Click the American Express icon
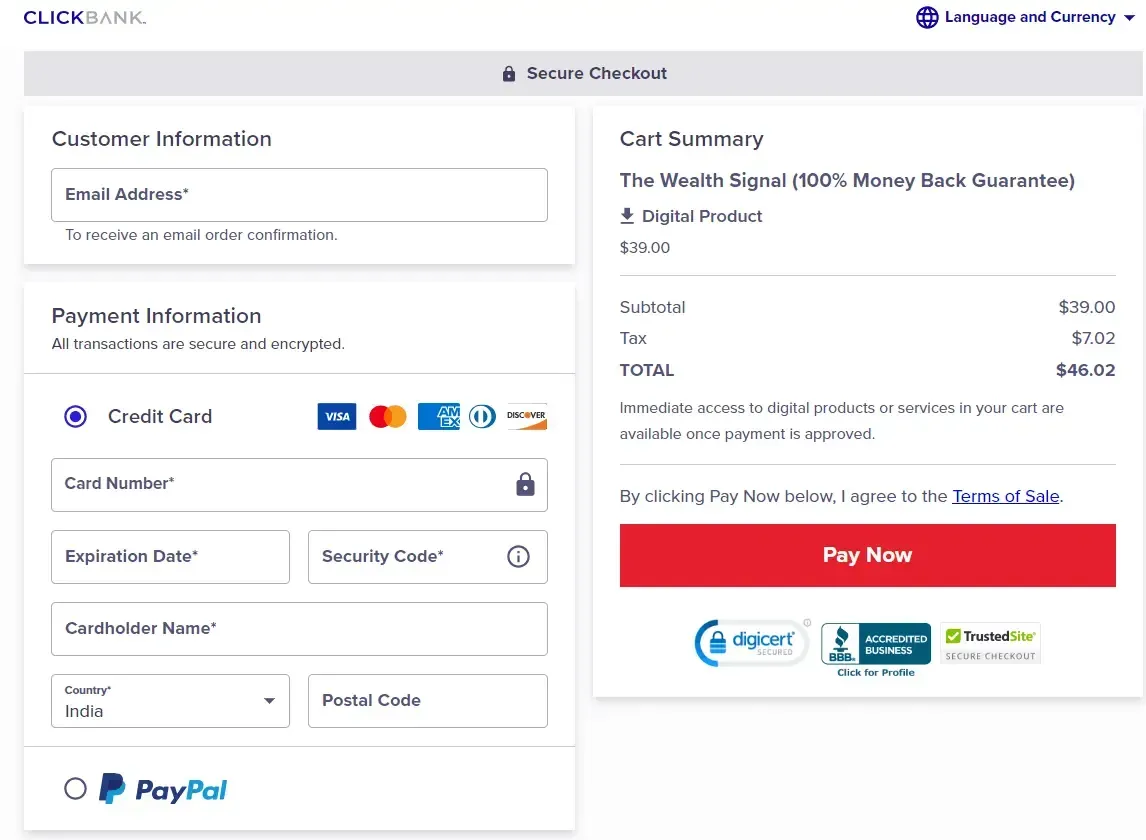The image size is (1146, 840). (438, 416)
